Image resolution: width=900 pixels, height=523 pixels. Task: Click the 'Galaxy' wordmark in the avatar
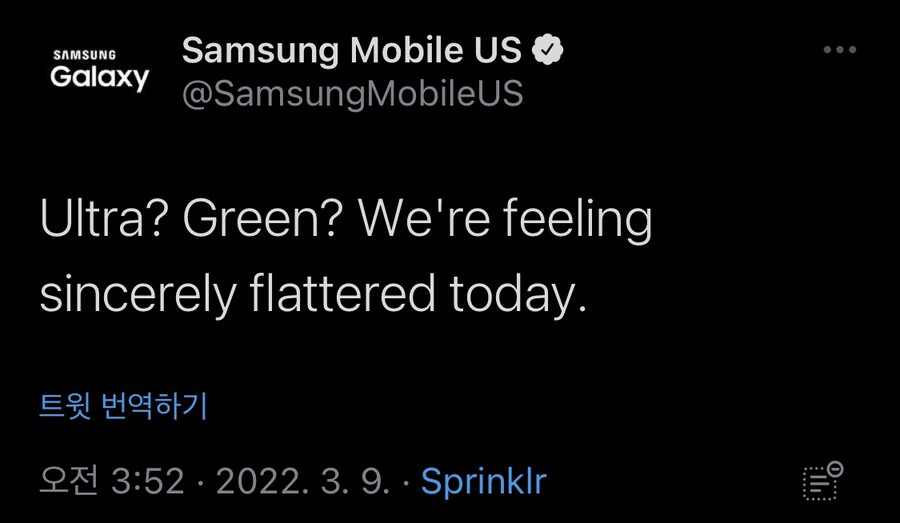tap(99, 78)
